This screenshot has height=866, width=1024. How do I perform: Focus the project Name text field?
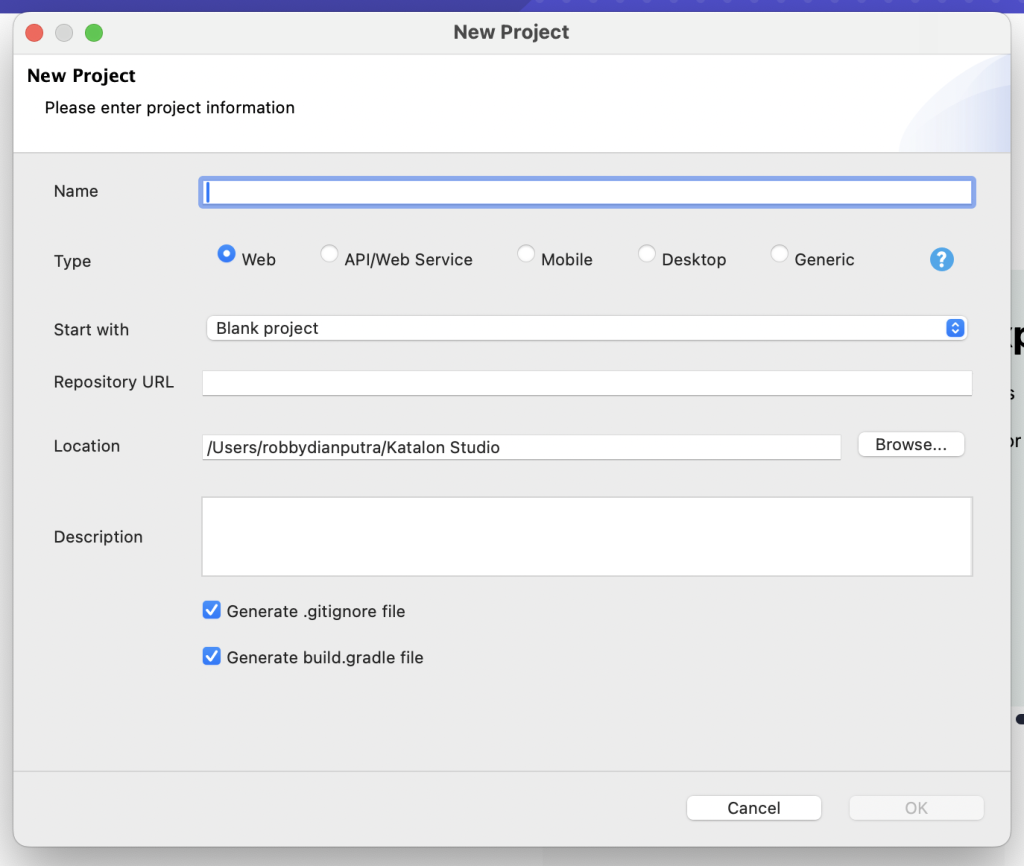pos(587,192)
